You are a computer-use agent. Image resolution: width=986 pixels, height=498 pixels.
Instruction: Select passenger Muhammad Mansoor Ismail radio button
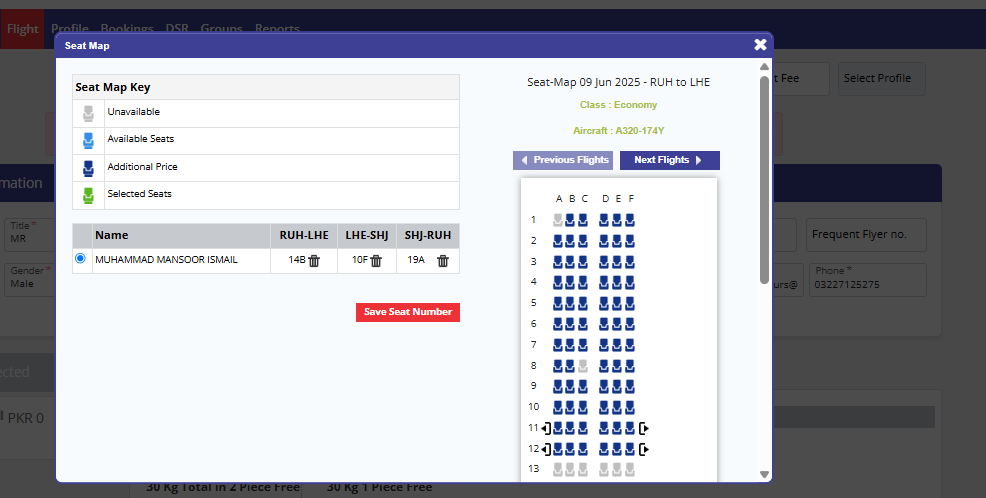click(81, 259)
